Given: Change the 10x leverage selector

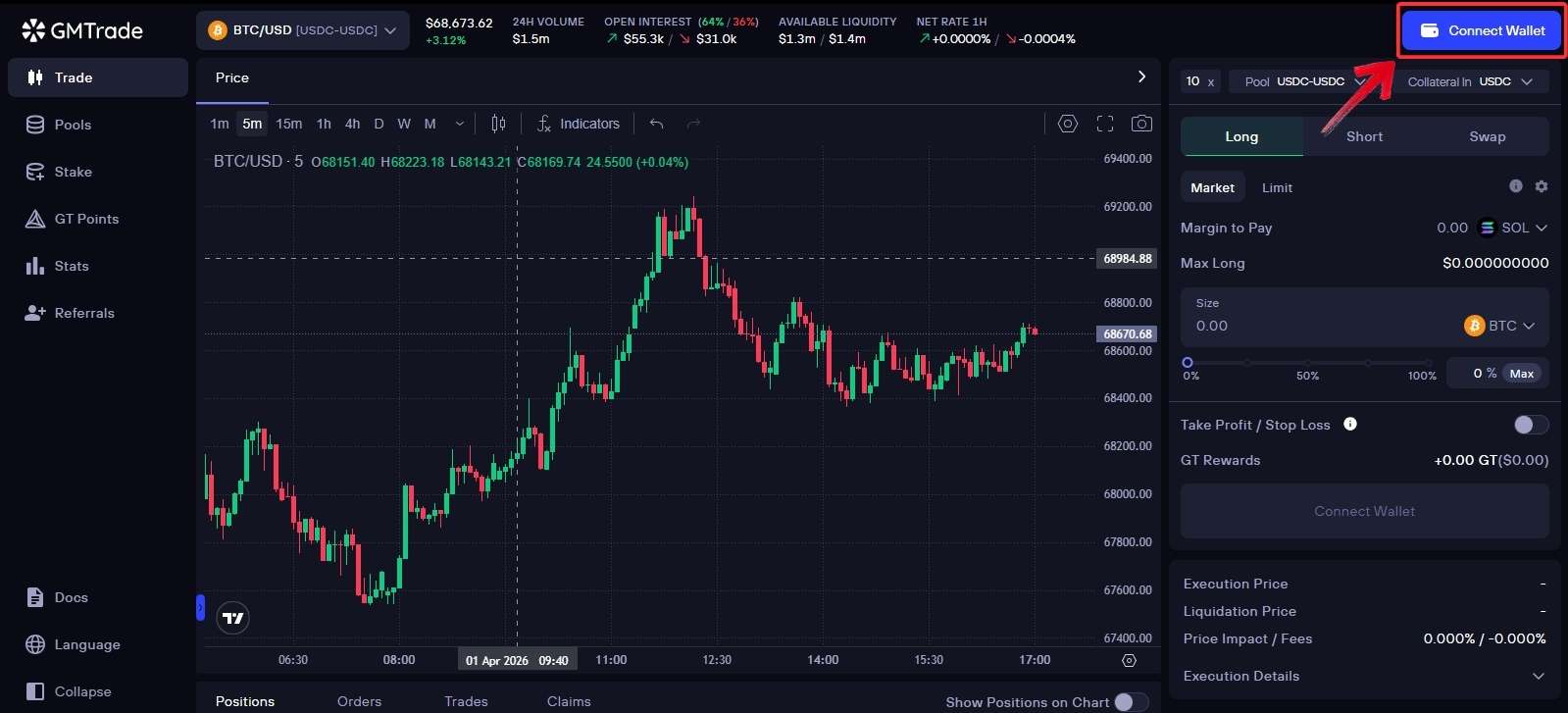Looking at the screenshot, I should tap(1200, 81).
